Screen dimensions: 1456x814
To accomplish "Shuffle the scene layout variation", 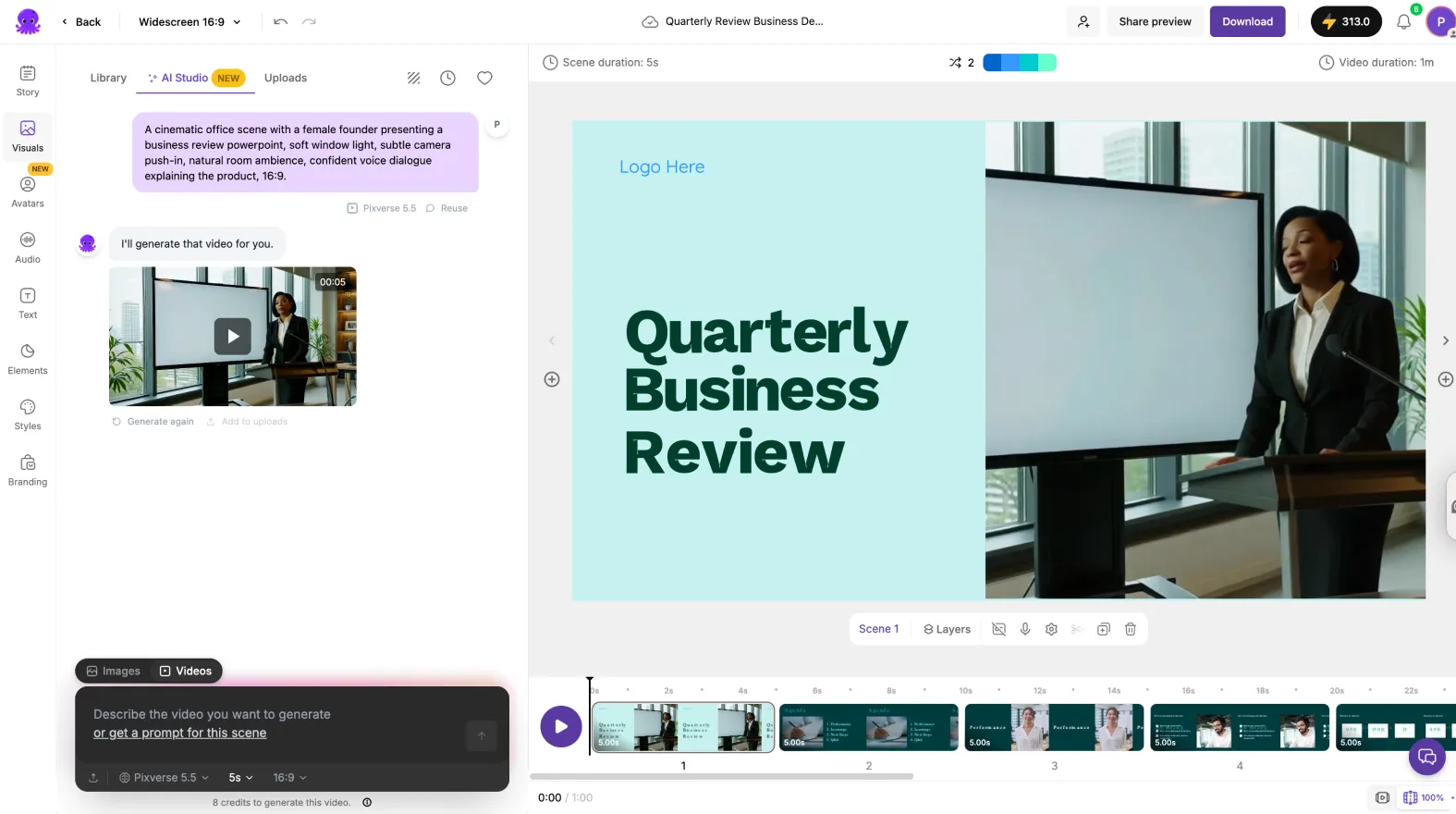I will [x=960, y=63].
